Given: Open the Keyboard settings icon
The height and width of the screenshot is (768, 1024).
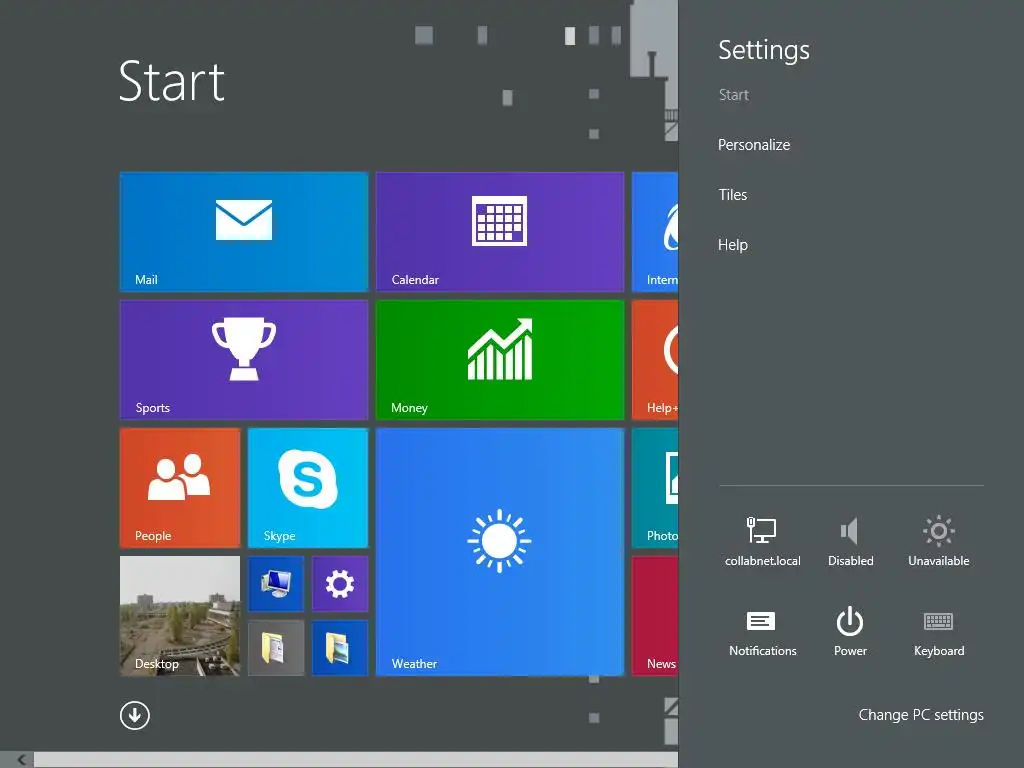Looking at the screenshot, I should [x=938, y=632].
